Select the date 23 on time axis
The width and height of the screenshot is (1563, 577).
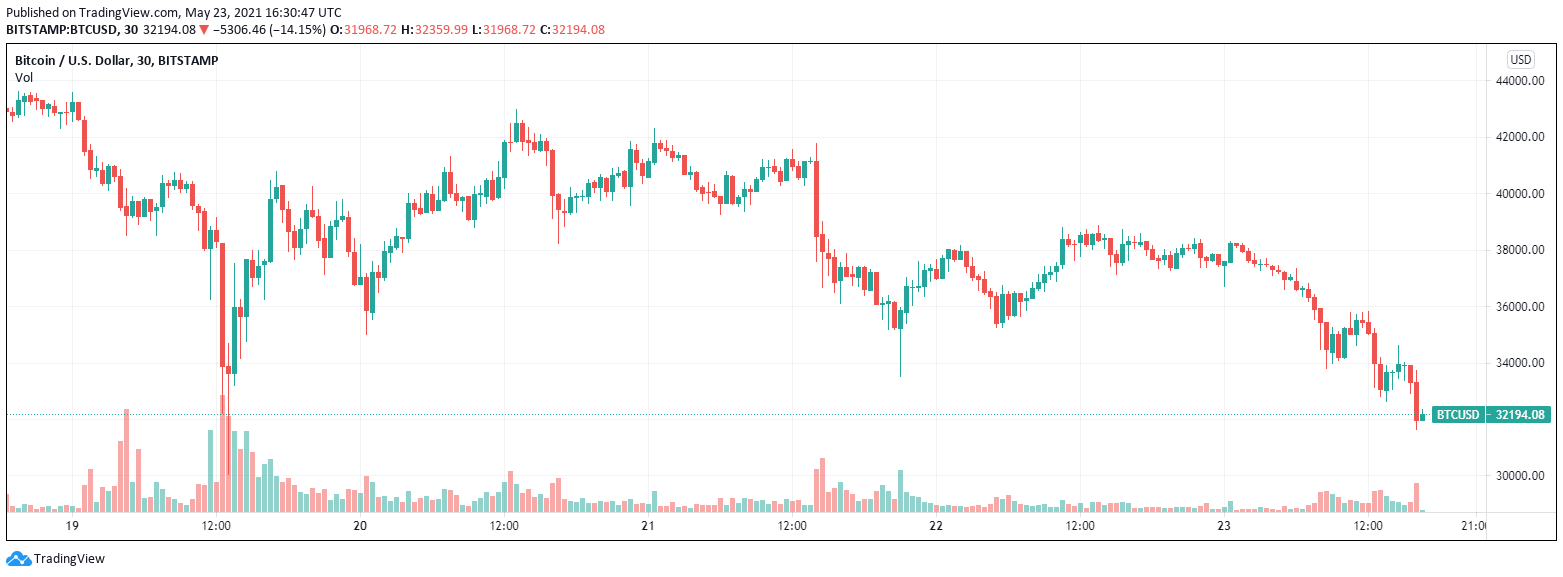coord(1224,526)
